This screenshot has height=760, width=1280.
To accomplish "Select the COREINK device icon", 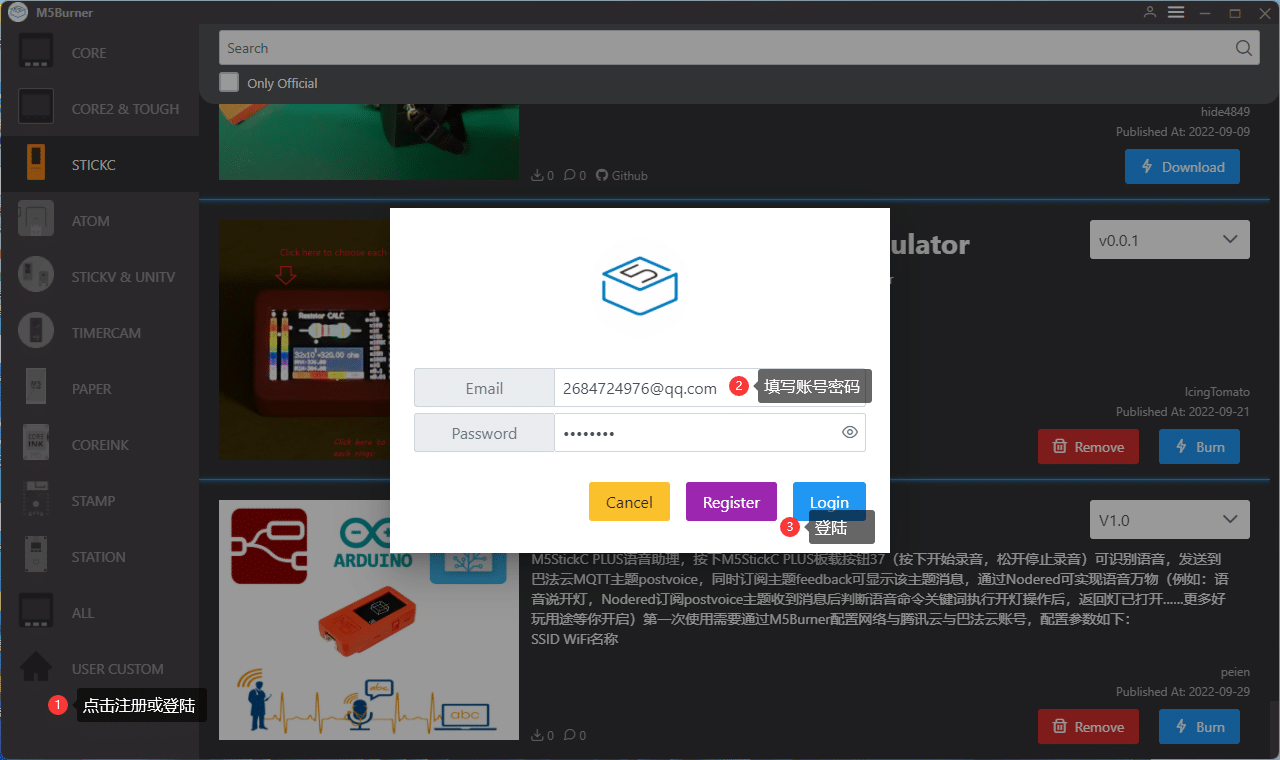I will pos(36,445).
